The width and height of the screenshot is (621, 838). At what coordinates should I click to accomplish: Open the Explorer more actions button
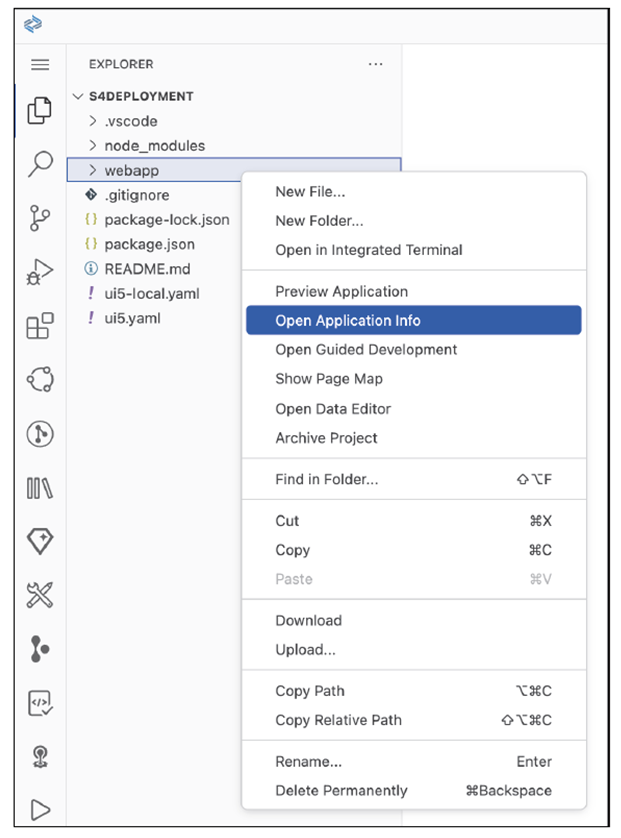[375, 64]
